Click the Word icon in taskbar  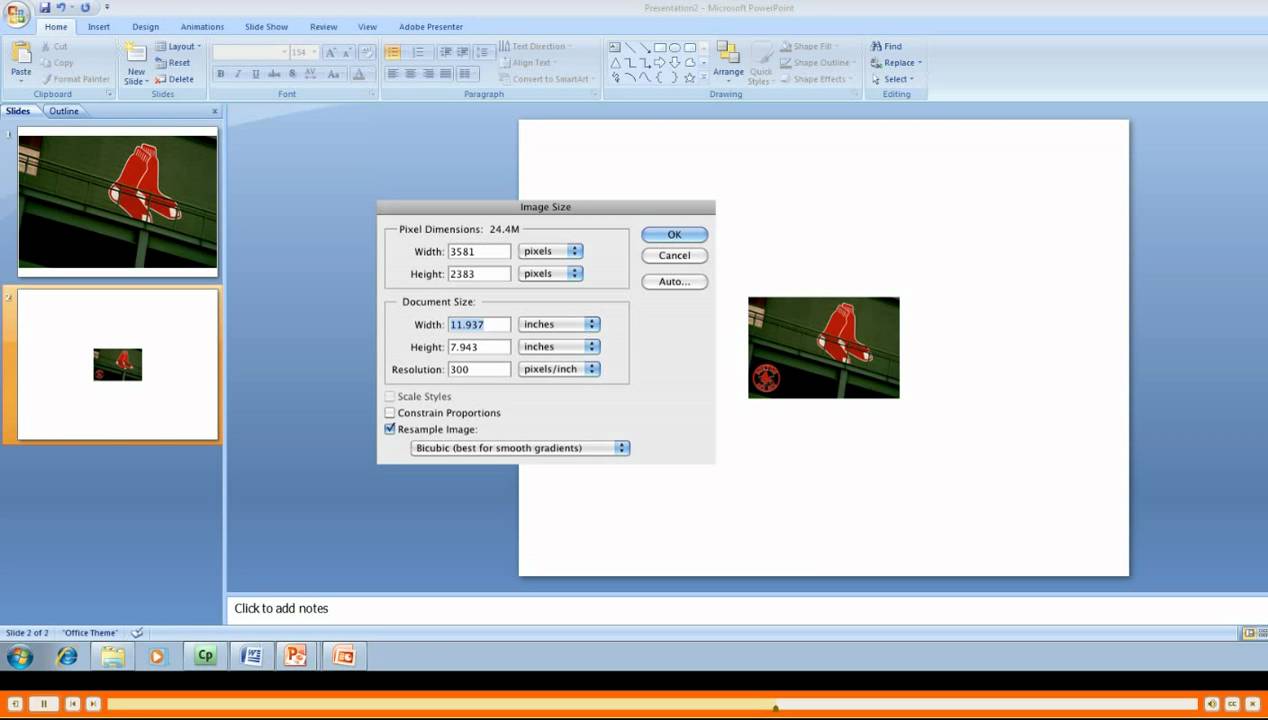[252, 656]
